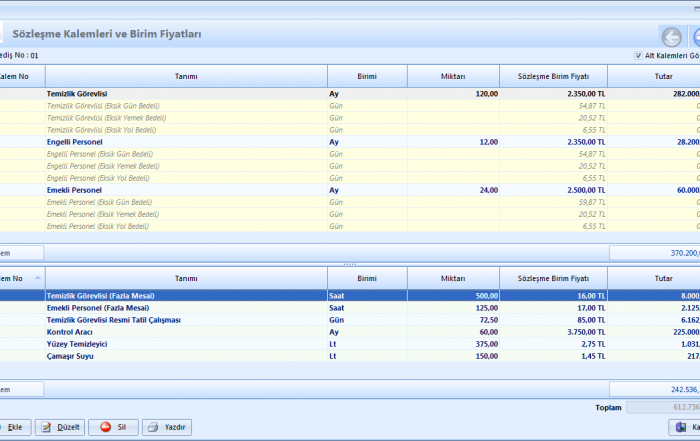Click the Tanımı header in upper table
Image resolution: width=700 pixels, height=441 pixels.
(186, 76)
